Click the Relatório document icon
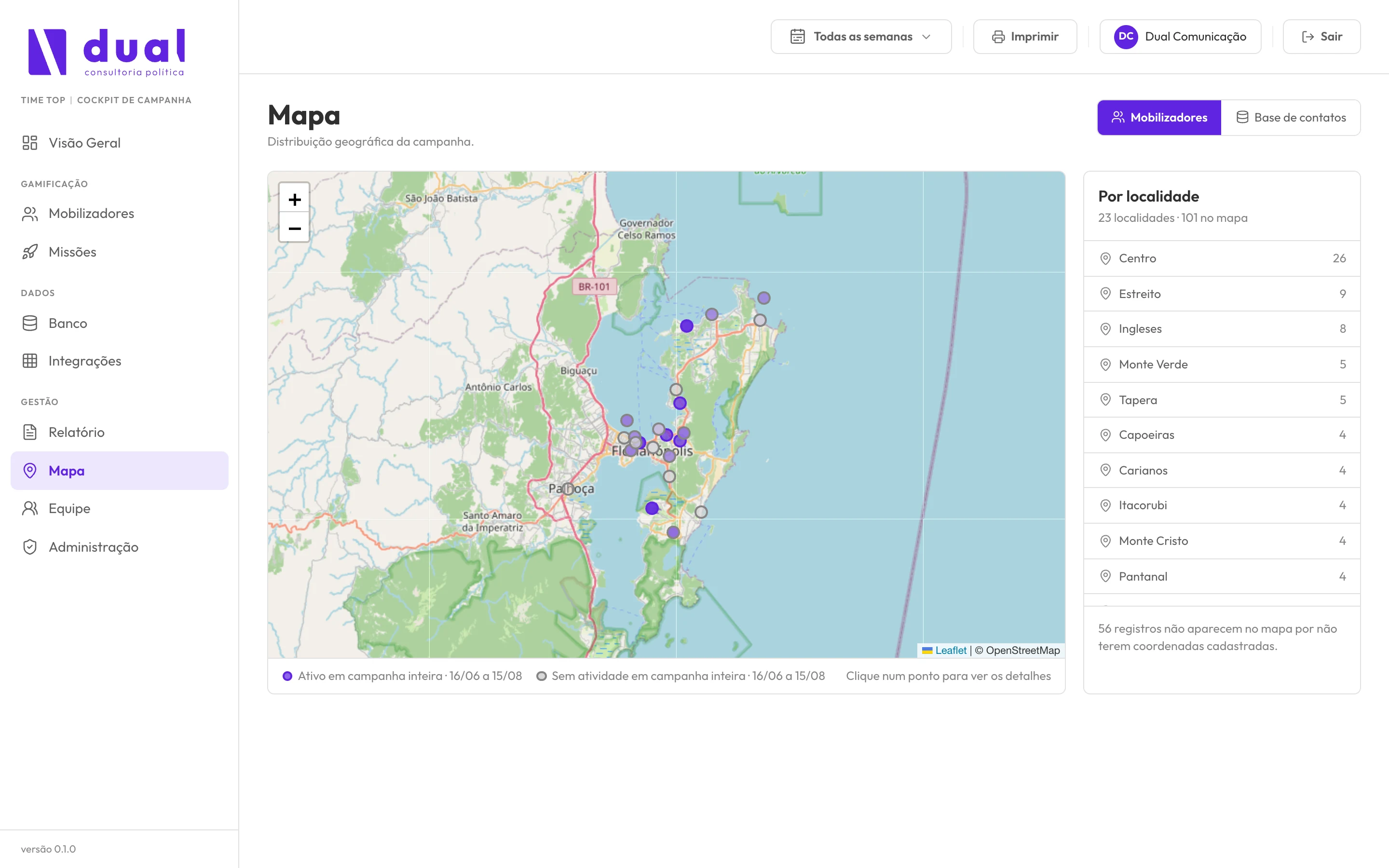 point(30,432)
